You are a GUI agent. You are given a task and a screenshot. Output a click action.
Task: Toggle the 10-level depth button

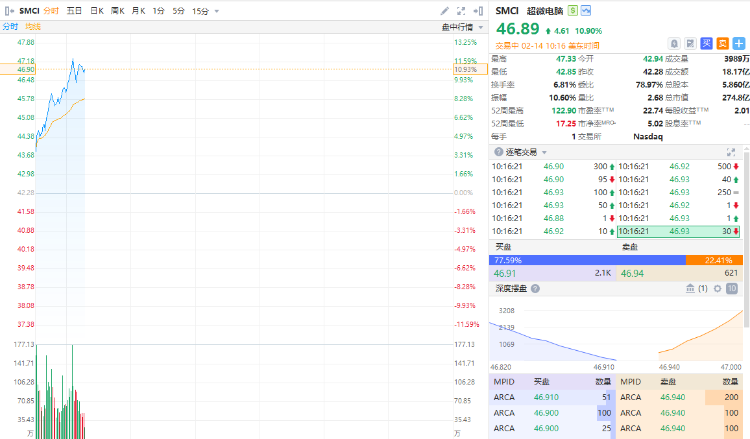[732, 288]
